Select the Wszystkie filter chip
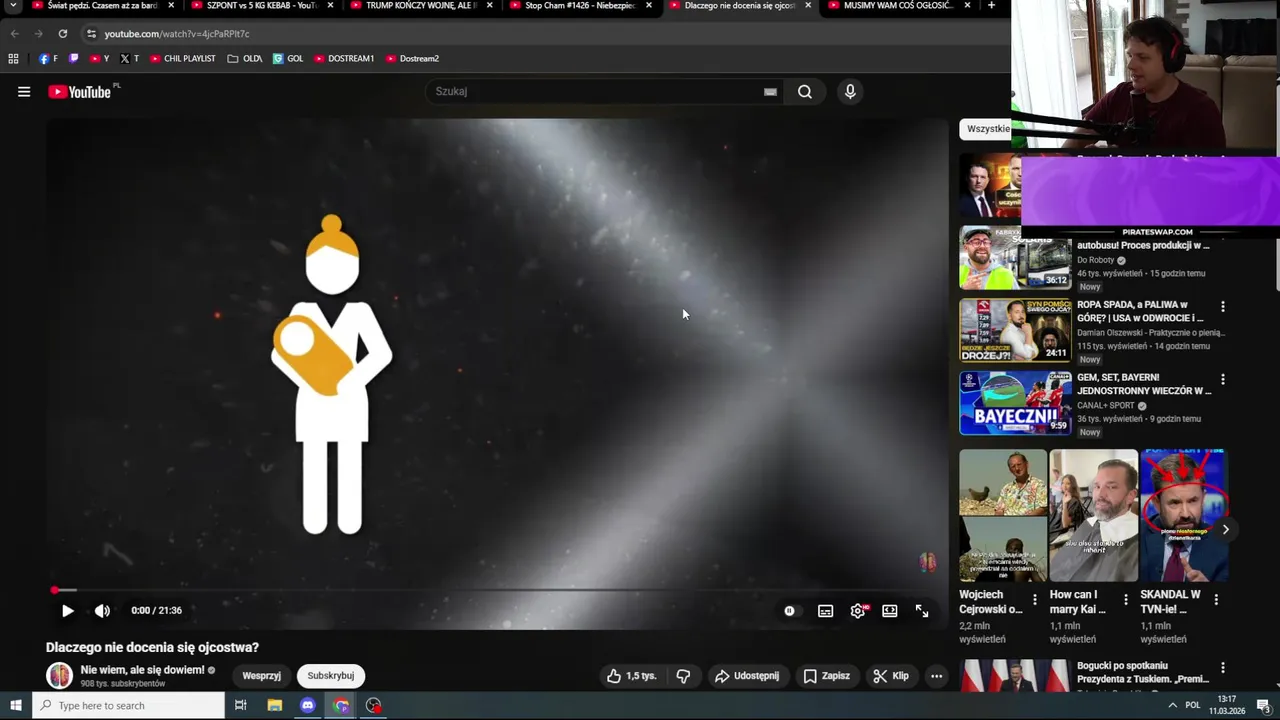The width and height of the screenshot is (1280, 720). click(x=988, y=129)
